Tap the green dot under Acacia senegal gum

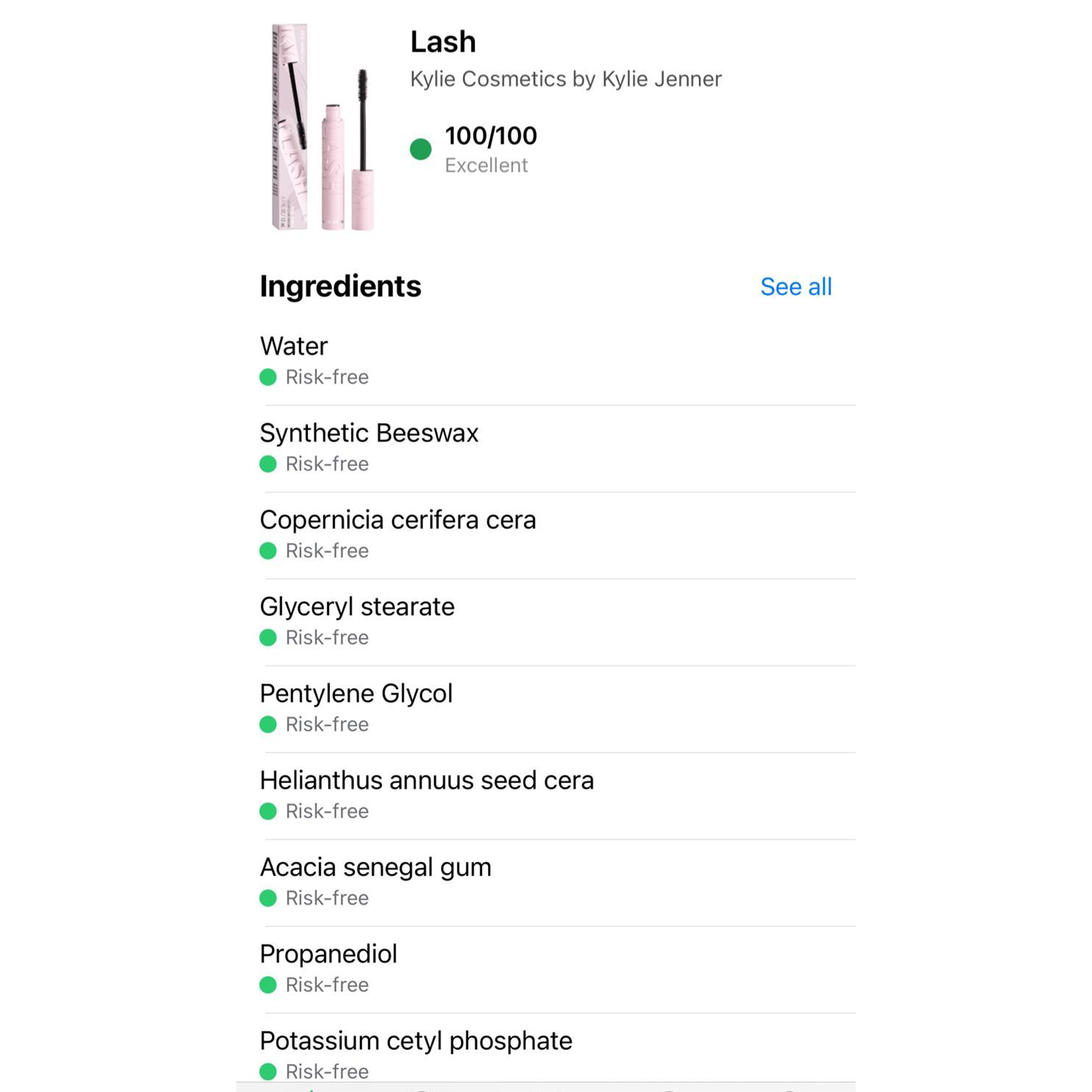tap(268, 898)
